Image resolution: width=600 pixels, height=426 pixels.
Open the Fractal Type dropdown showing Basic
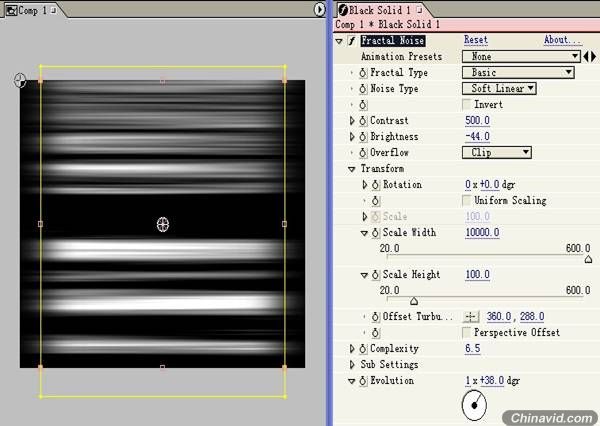point(518,72)
